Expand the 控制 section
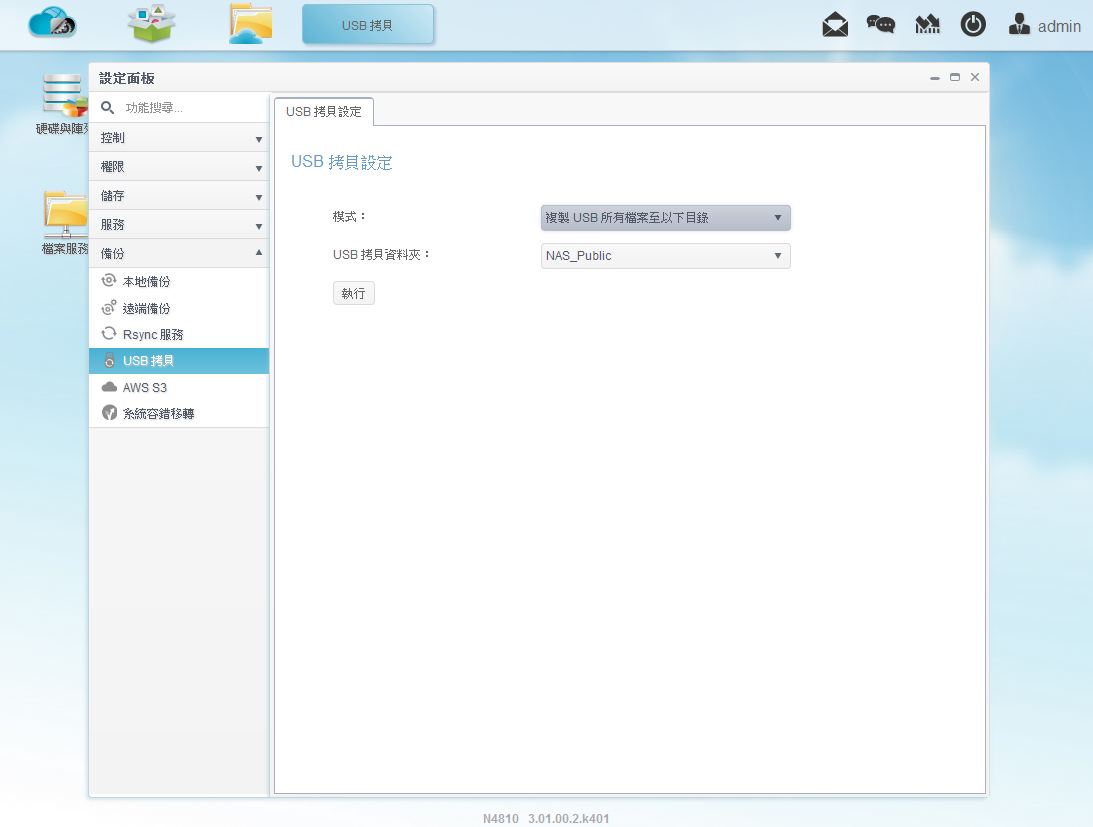Image resolution: width=1093 pixels, height=827 pixels. pyautogui.click(x=179, y=138)
